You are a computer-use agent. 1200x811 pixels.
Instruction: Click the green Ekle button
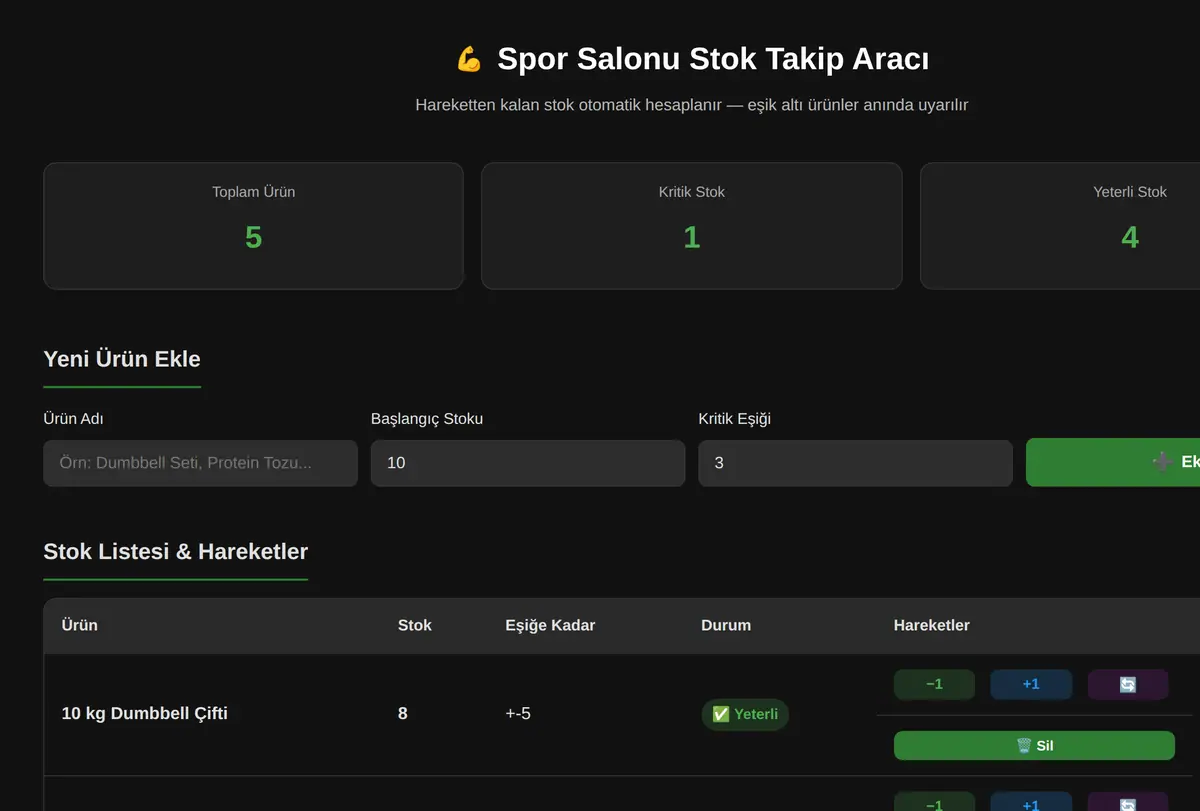[x=1113, y=462]
